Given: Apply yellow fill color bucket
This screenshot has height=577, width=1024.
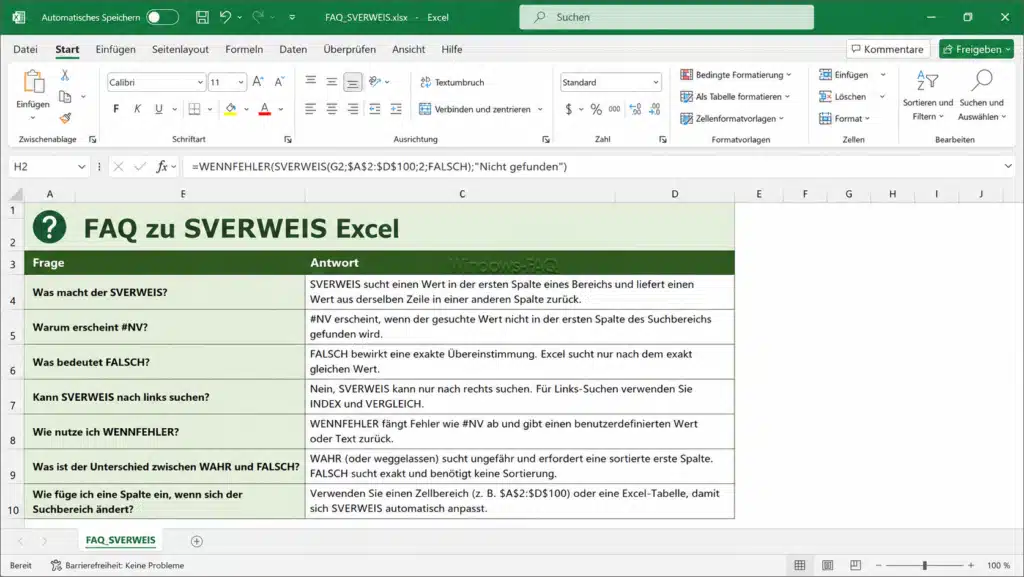Looking at the screenshot, I should (x=231, y=109).
